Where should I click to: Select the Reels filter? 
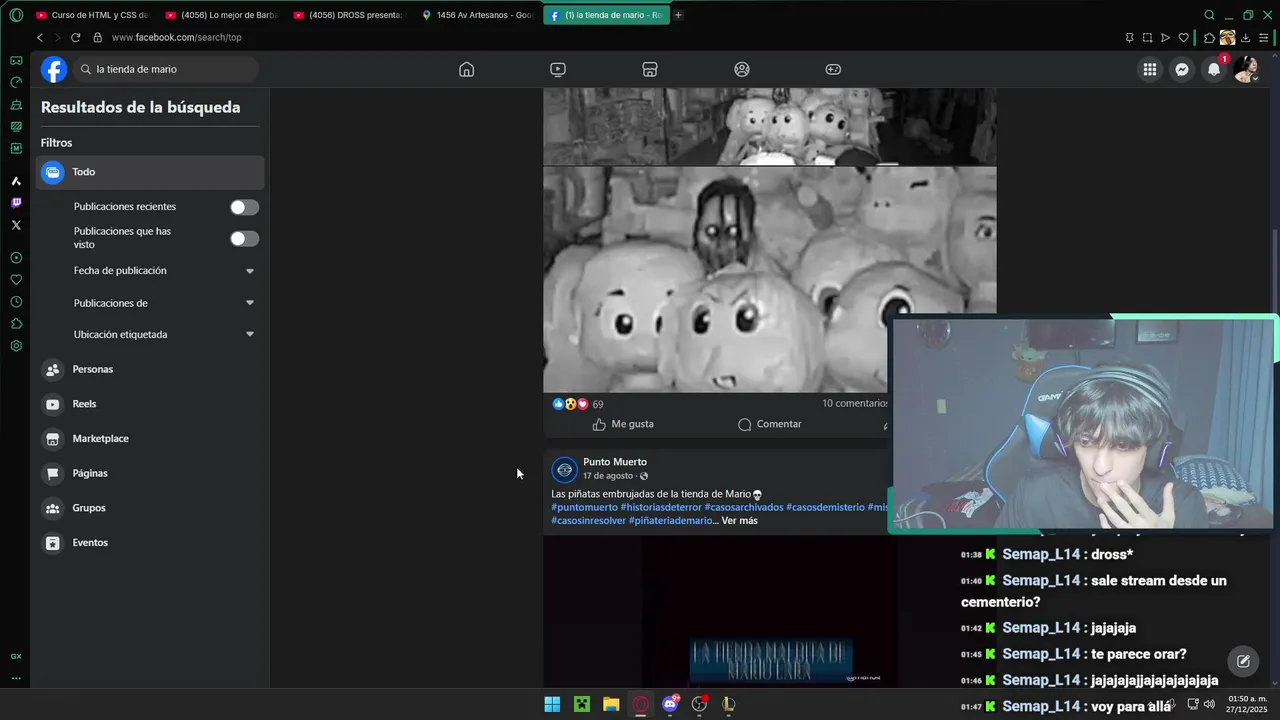tap(150, 404)
